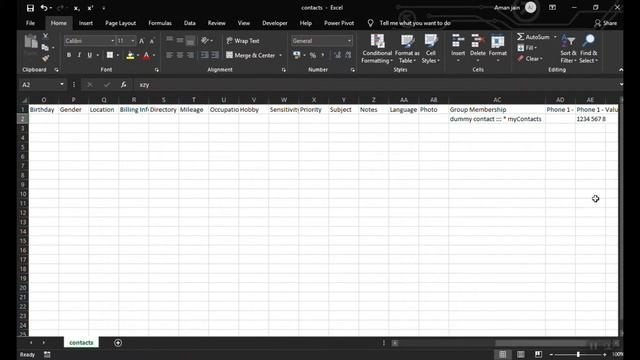This screenshot has width=640, height=360.
Task: Activate the Format Painter brush
Action: tap(45, 58)
